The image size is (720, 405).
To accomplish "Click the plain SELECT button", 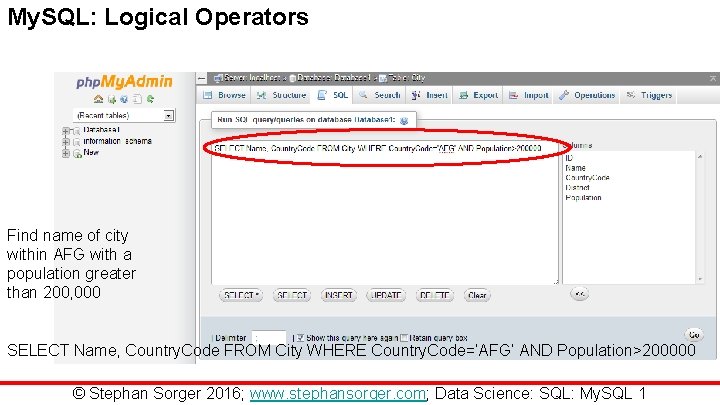I will click(292, 295).
